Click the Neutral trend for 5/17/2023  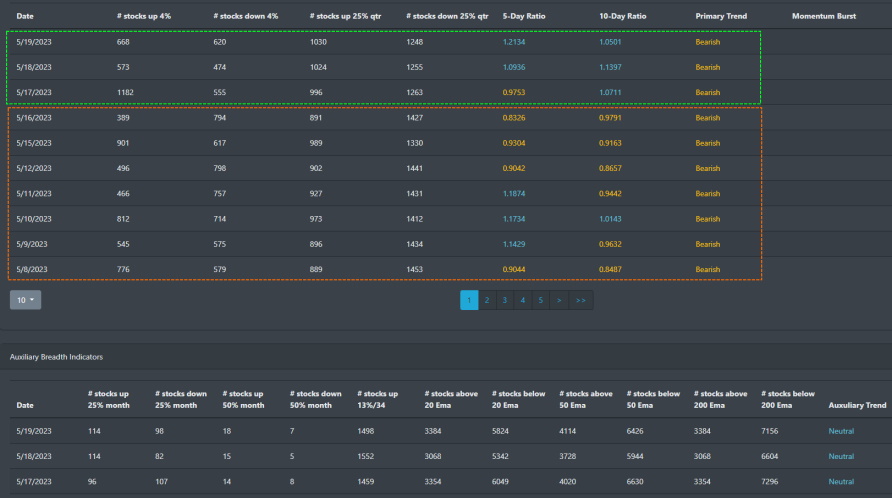pyautogui.click(x=841, y=481)
